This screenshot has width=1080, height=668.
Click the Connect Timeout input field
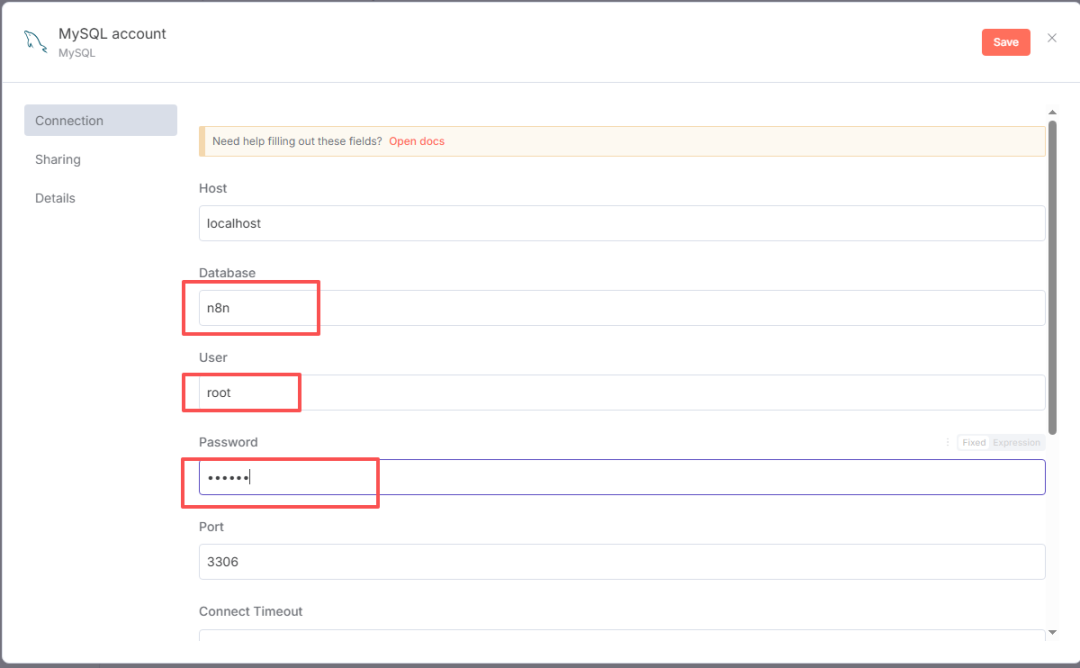pyautogui.click(x=622, y=635)
